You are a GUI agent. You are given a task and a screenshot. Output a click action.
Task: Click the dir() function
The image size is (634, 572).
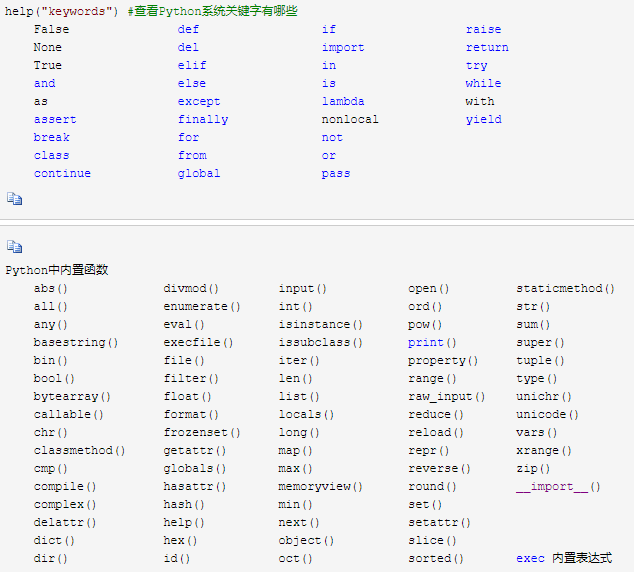pos(51,558)
